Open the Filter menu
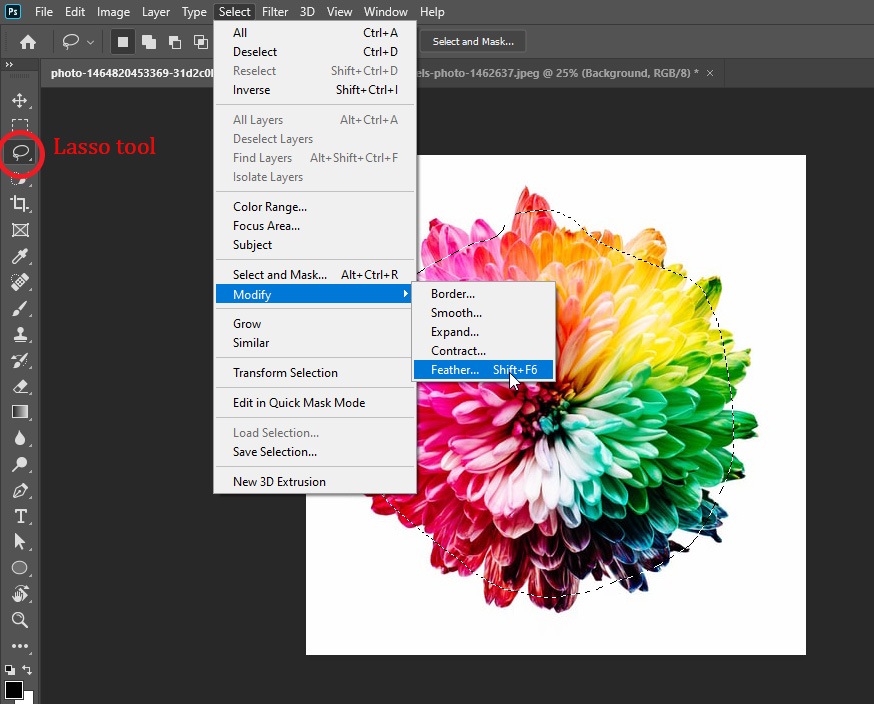Image resolution: width=874 pixels, height=704 pixels. [275, 12]
